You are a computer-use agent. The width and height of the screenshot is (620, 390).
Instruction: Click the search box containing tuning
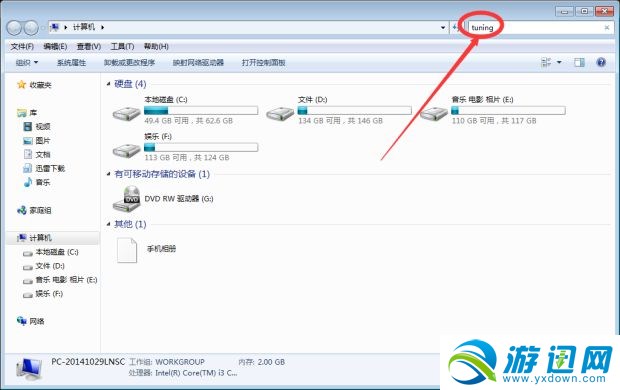point(540,27)
